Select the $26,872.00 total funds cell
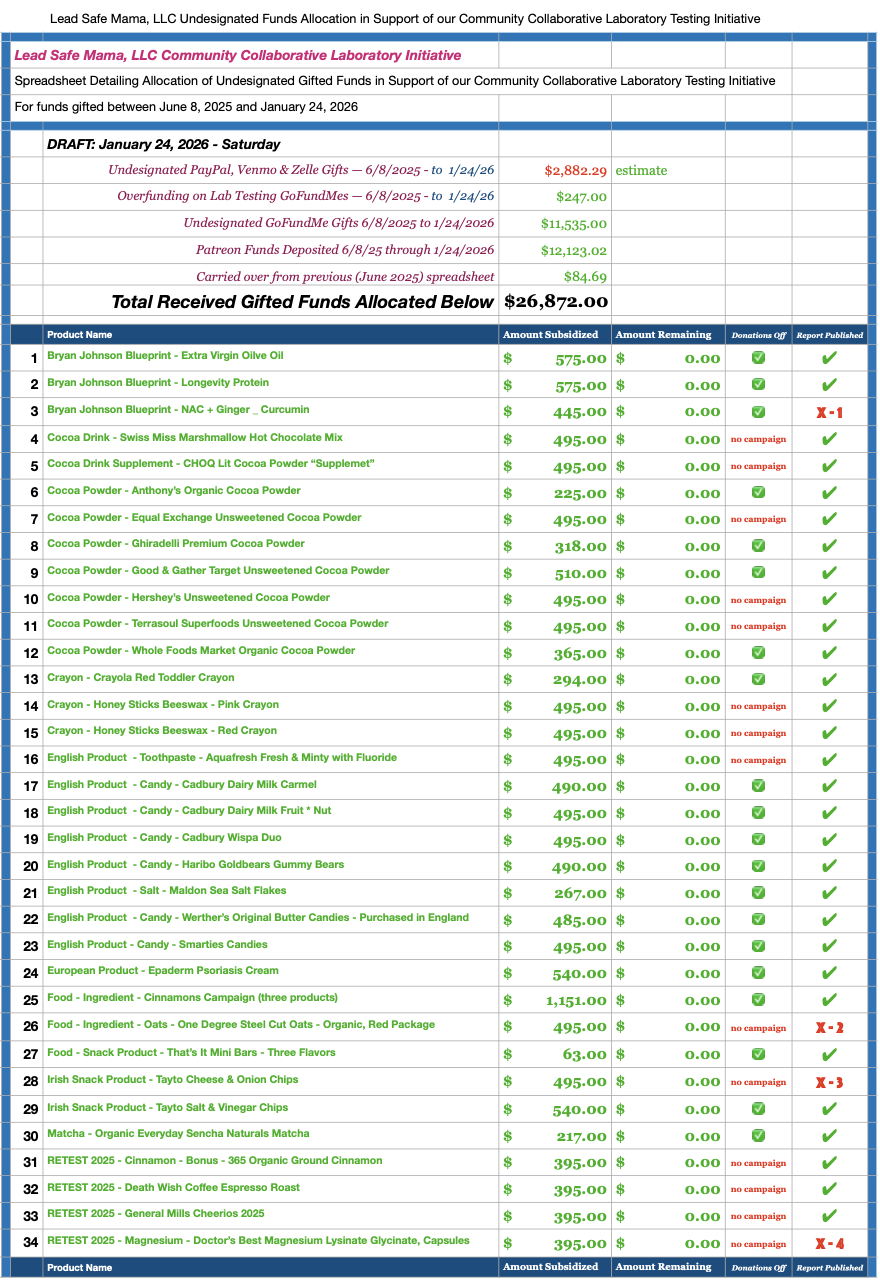880x1280 pixels. click(555, 301)
